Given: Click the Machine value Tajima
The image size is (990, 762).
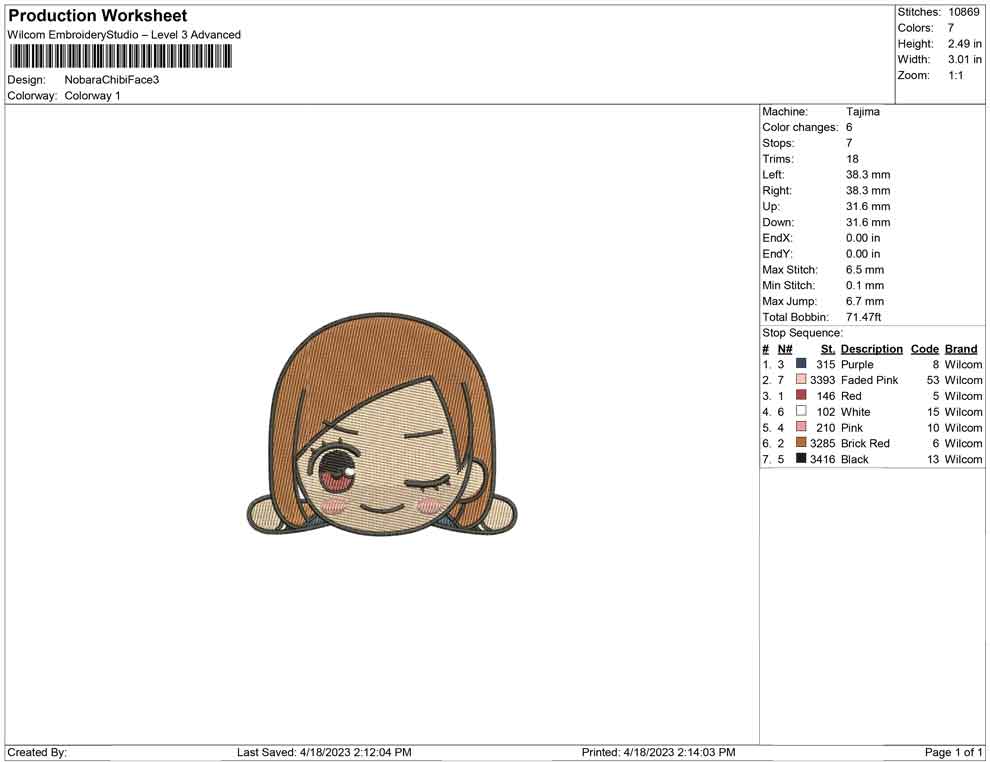Looking at the screenshot, I should 862,111.
